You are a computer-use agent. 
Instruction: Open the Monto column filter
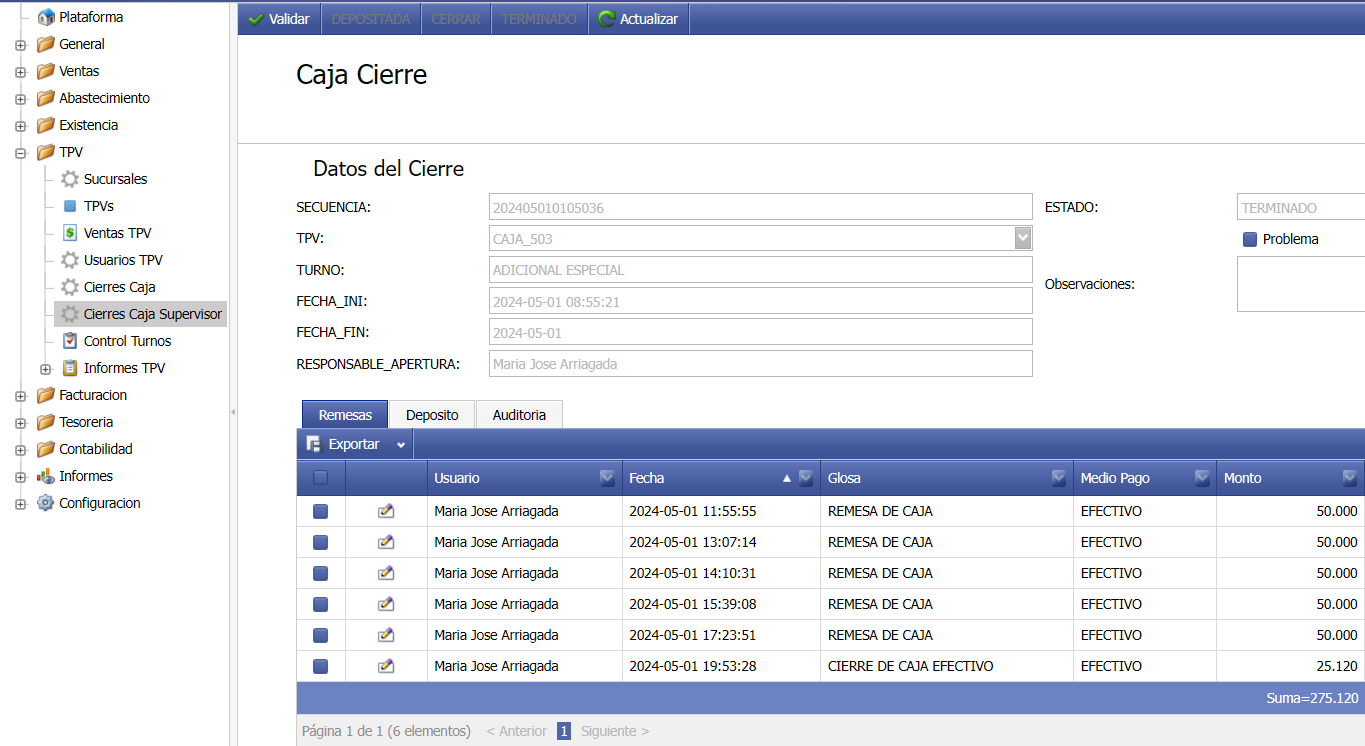click(1350, 478)
